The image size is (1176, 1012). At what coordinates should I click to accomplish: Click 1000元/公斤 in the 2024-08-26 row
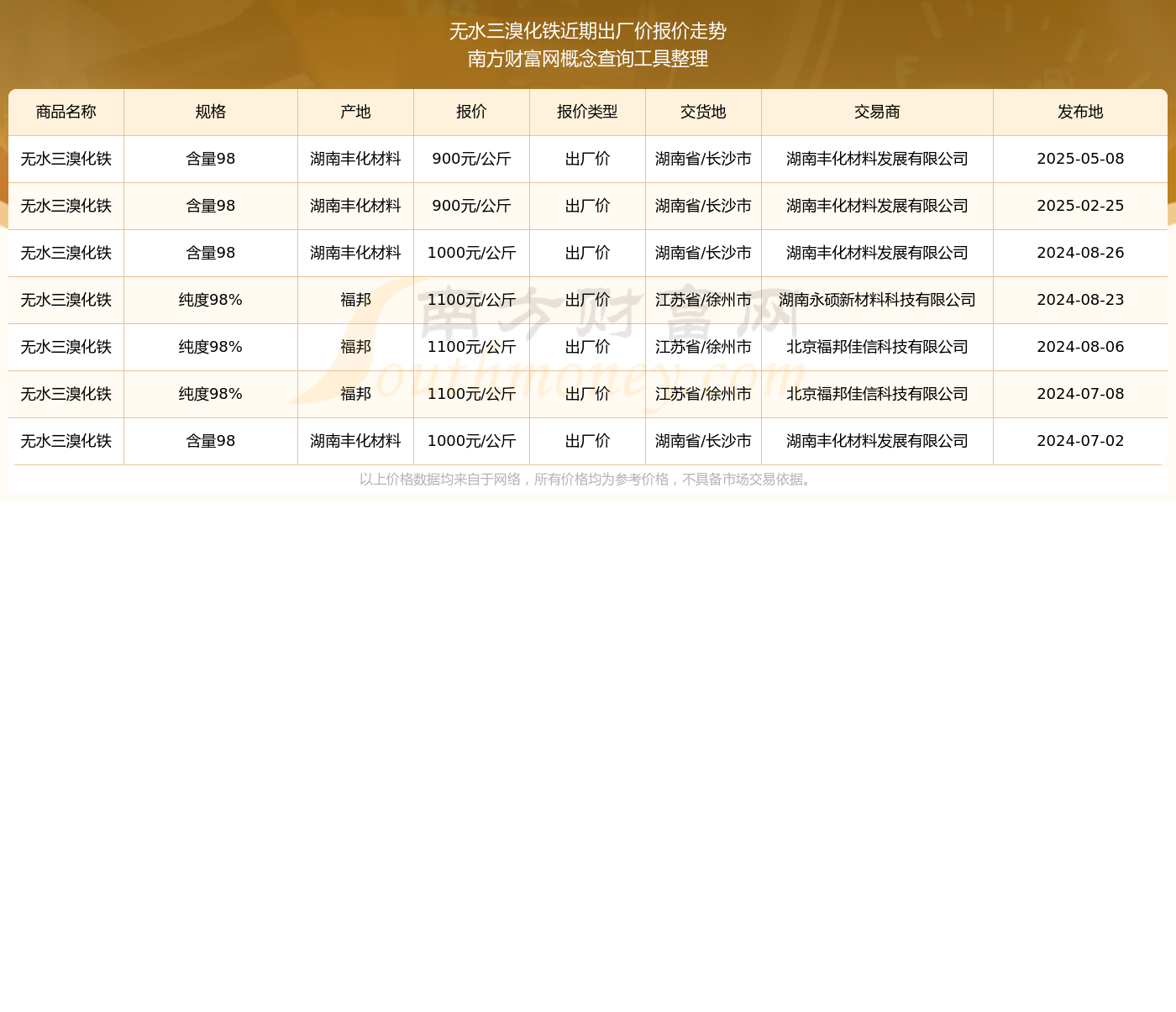point(471,253)
